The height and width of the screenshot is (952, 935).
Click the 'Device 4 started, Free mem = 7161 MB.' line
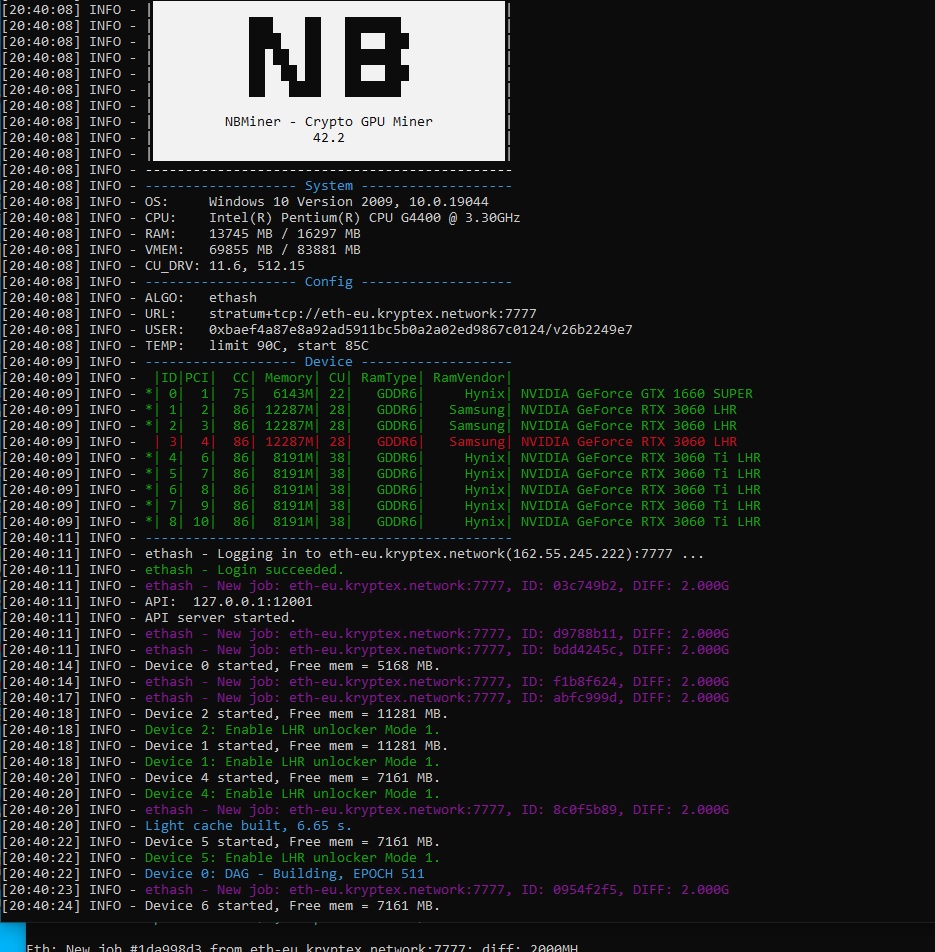pos(293,778)
